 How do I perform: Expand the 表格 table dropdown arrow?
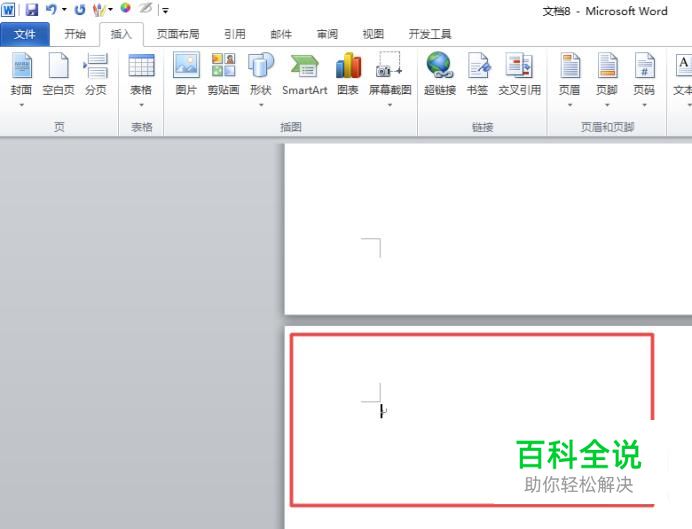coord(141,105)
